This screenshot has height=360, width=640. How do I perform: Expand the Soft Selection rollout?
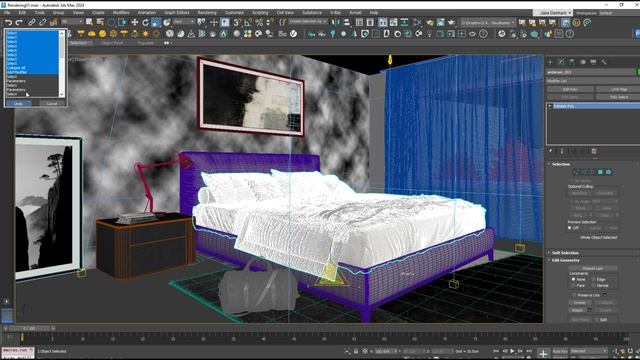tap(565, 253)
